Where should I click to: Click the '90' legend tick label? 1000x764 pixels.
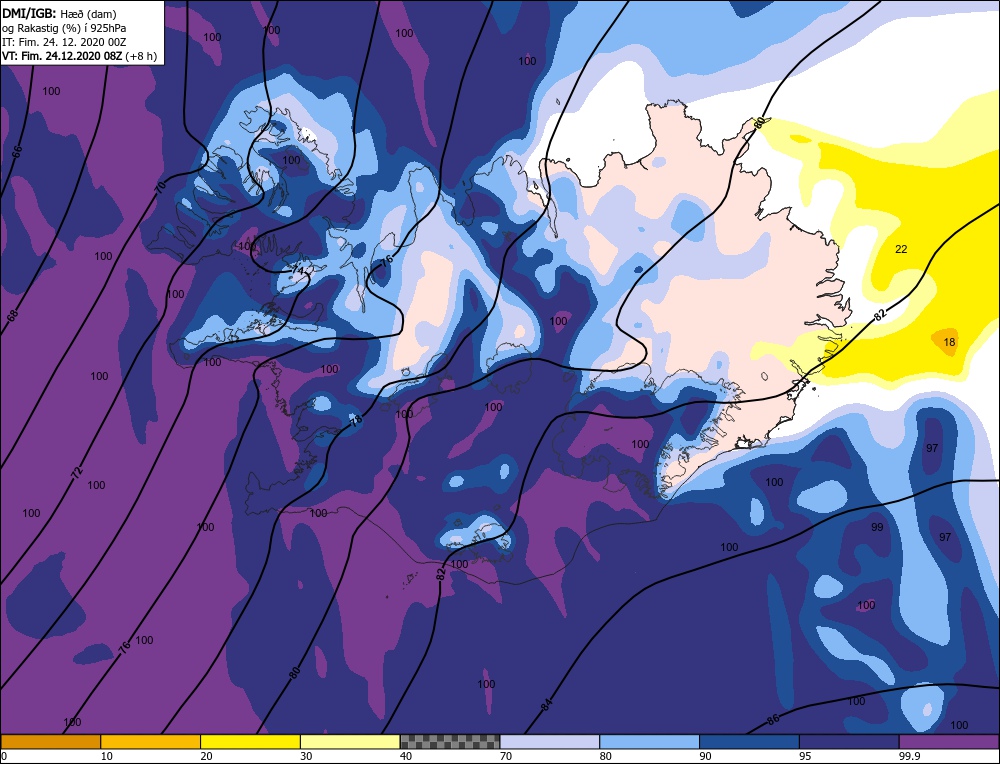(705, 756)
